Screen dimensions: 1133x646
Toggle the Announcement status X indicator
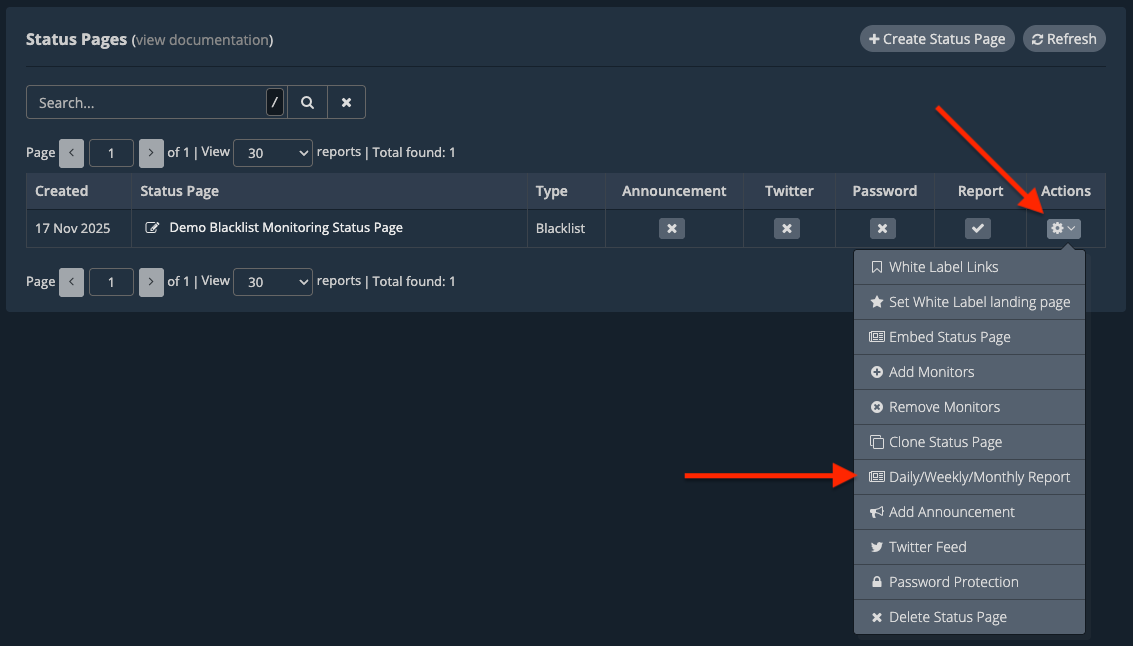click(672, 229)
